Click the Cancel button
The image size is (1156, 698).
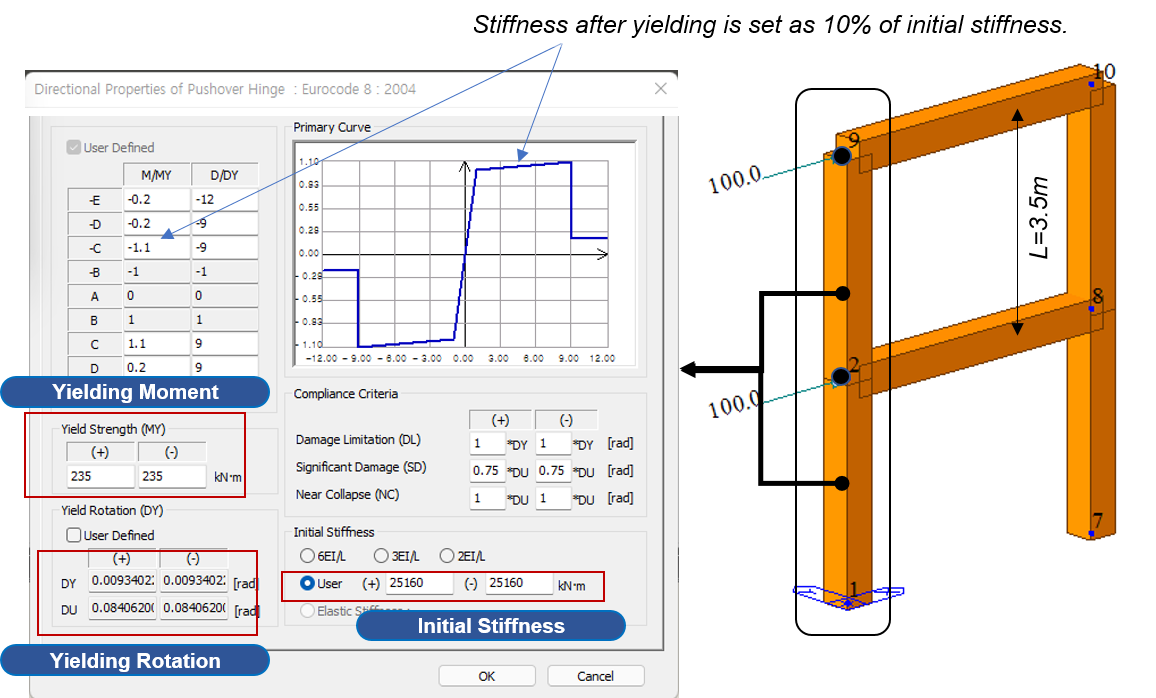point(595,675)
